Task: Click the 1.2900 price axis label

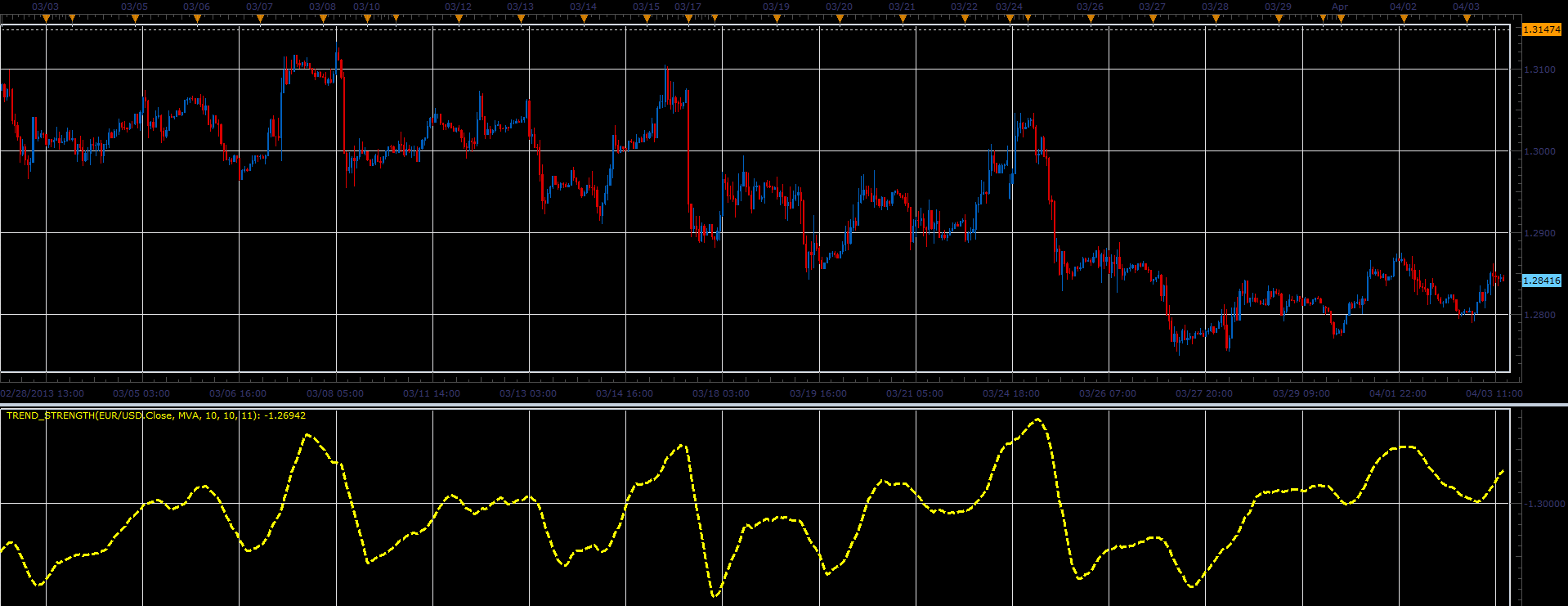Action: [x=1539, y=234]
